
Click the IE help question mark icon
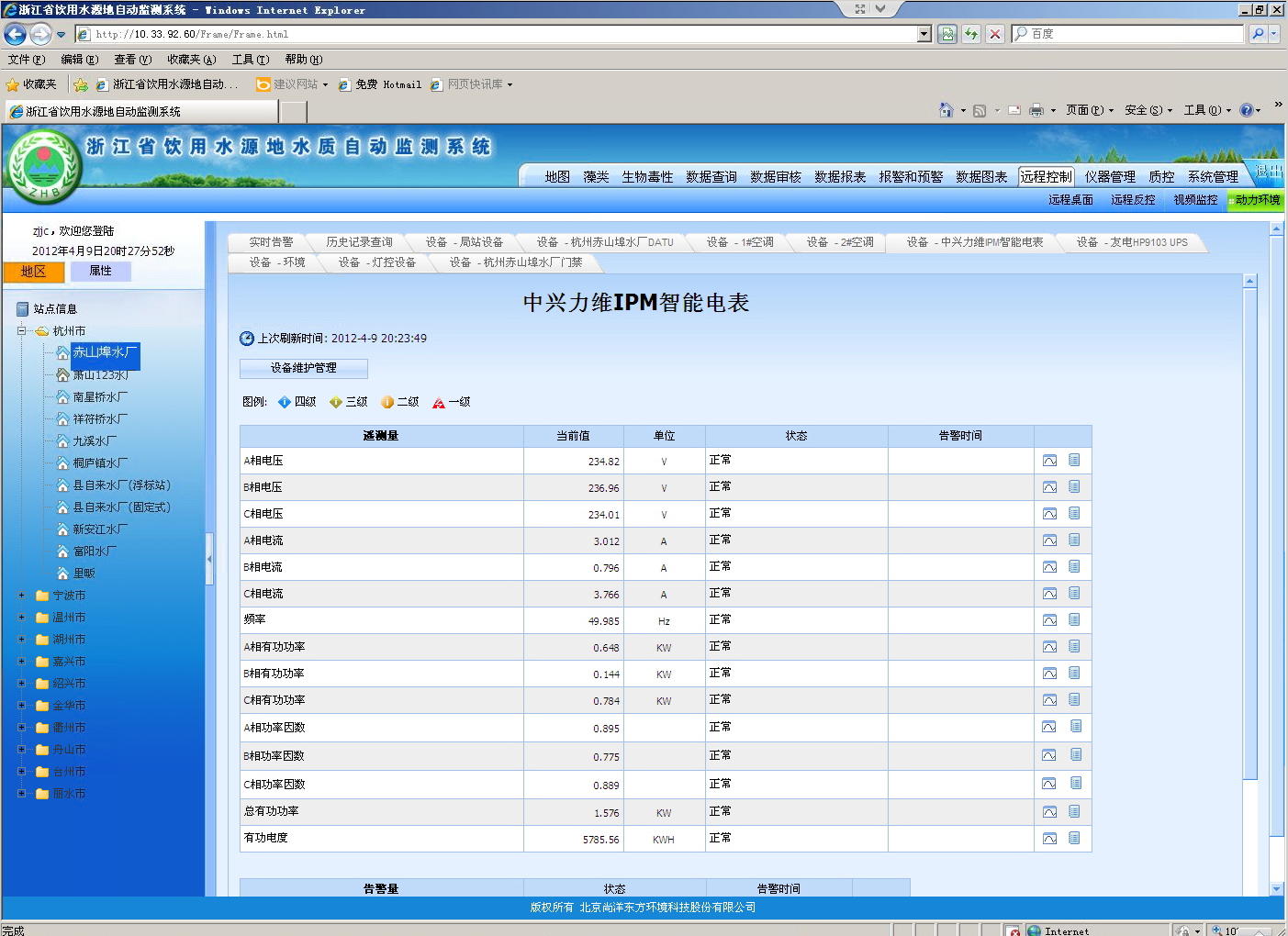coord(1247,110)
